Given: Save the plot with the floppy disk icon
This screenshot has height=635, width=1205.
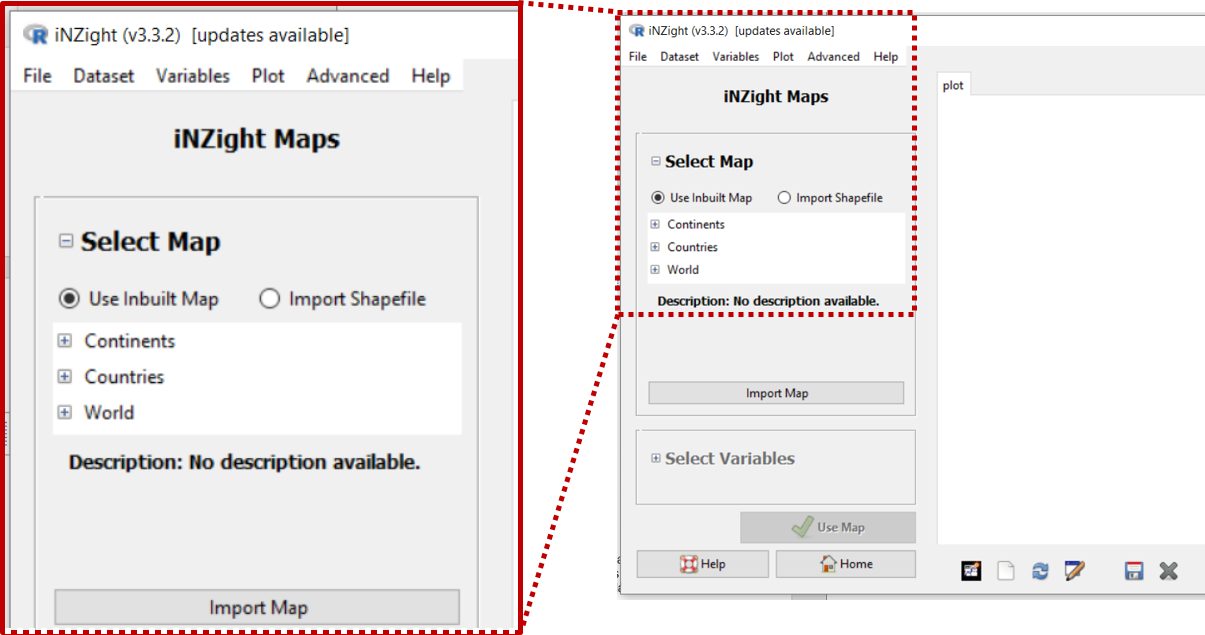Looking at the screenshot, I should point(1133,571).
